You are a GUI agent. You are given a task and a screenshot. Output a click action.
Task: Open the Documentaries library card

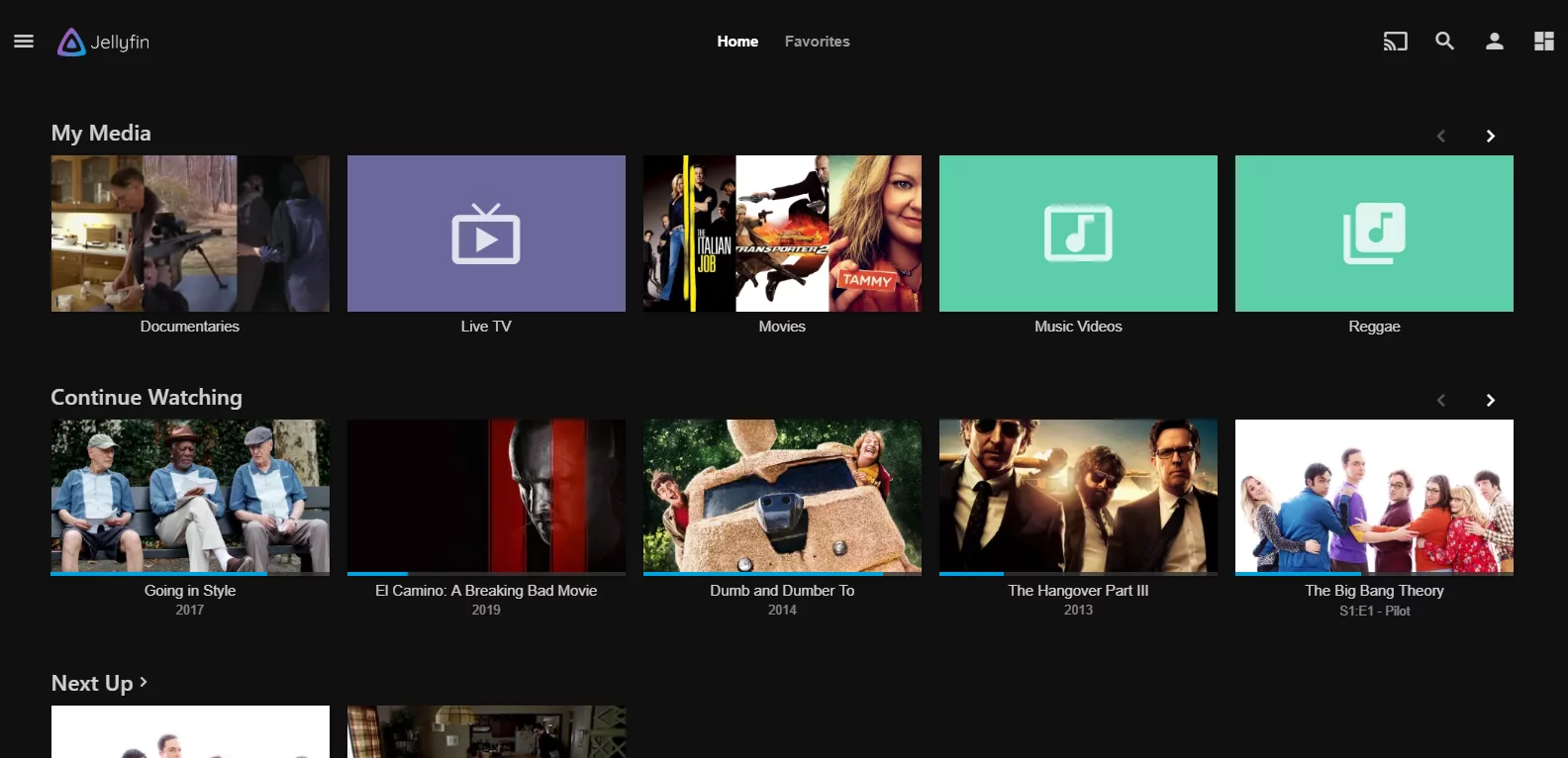190,234
